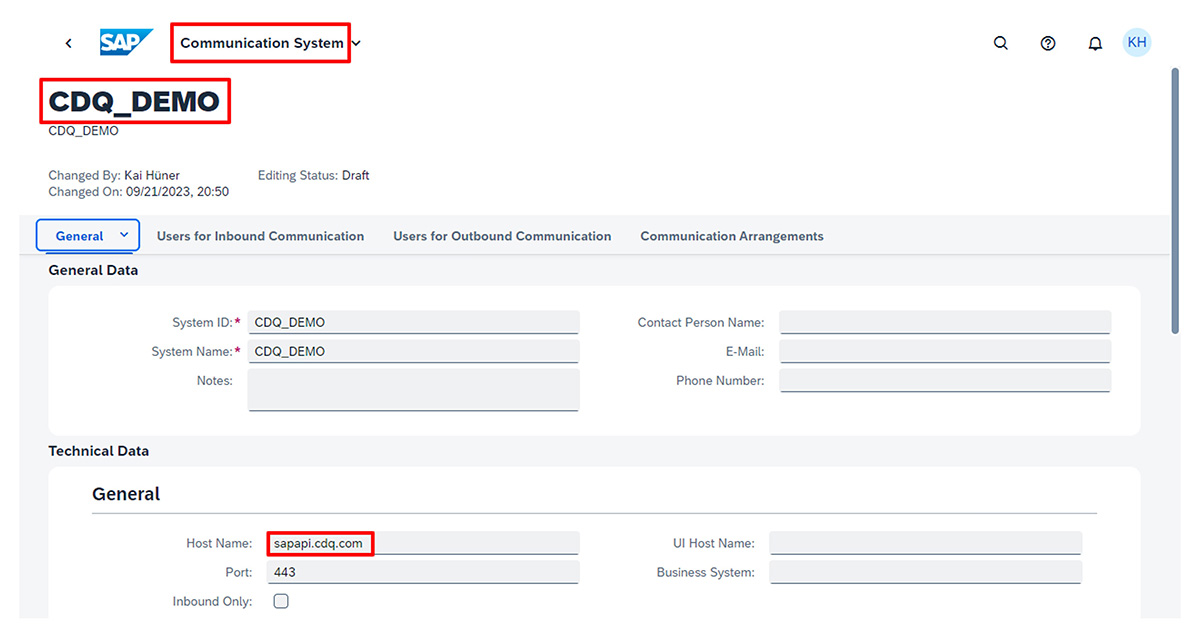This screenshot has width=1200, height=635.
Task: Click into the System ID field
Action: tap(413, 322)
